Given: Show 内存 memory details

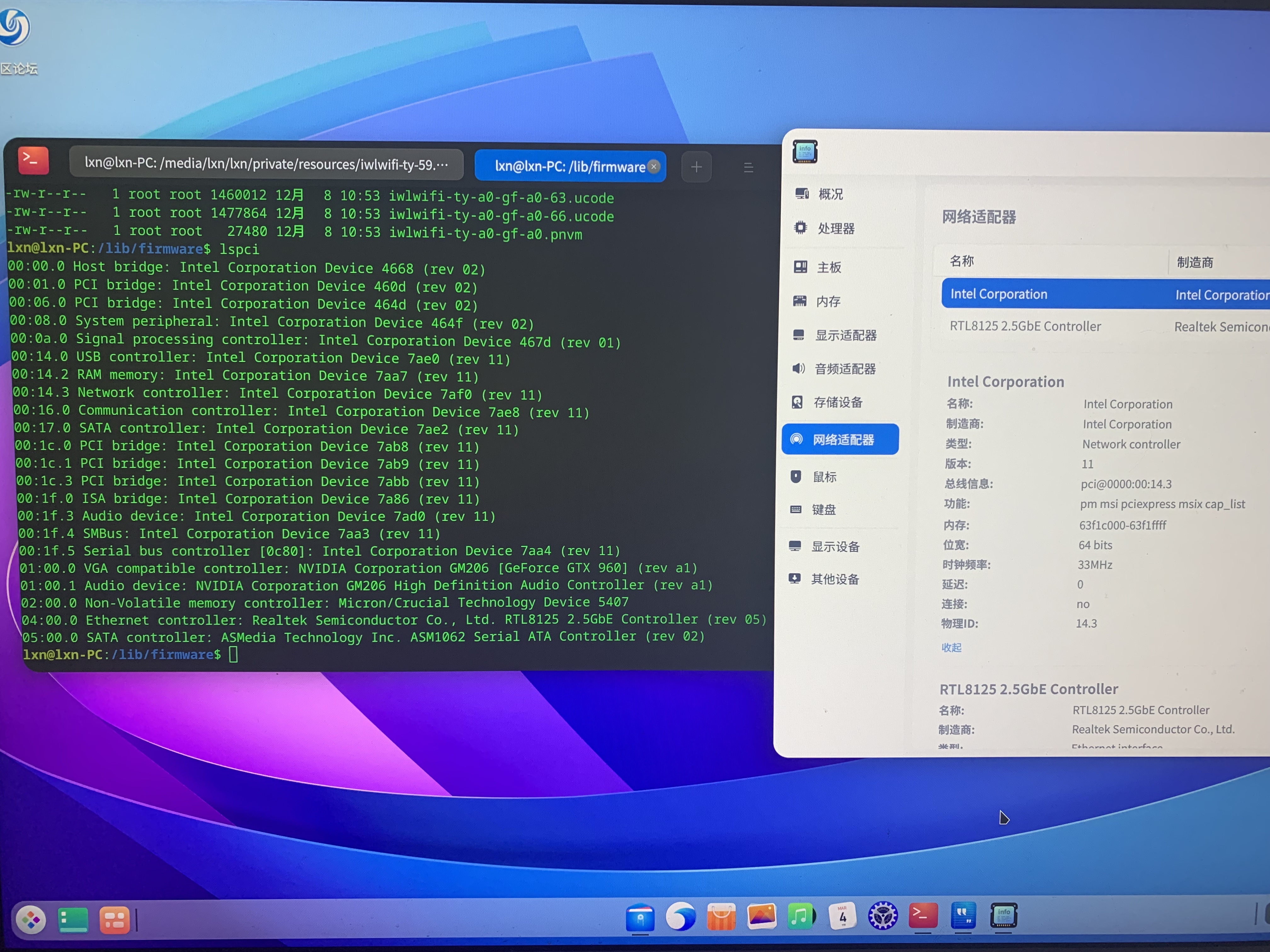Looking at the screenshot, I should [828, 301].
